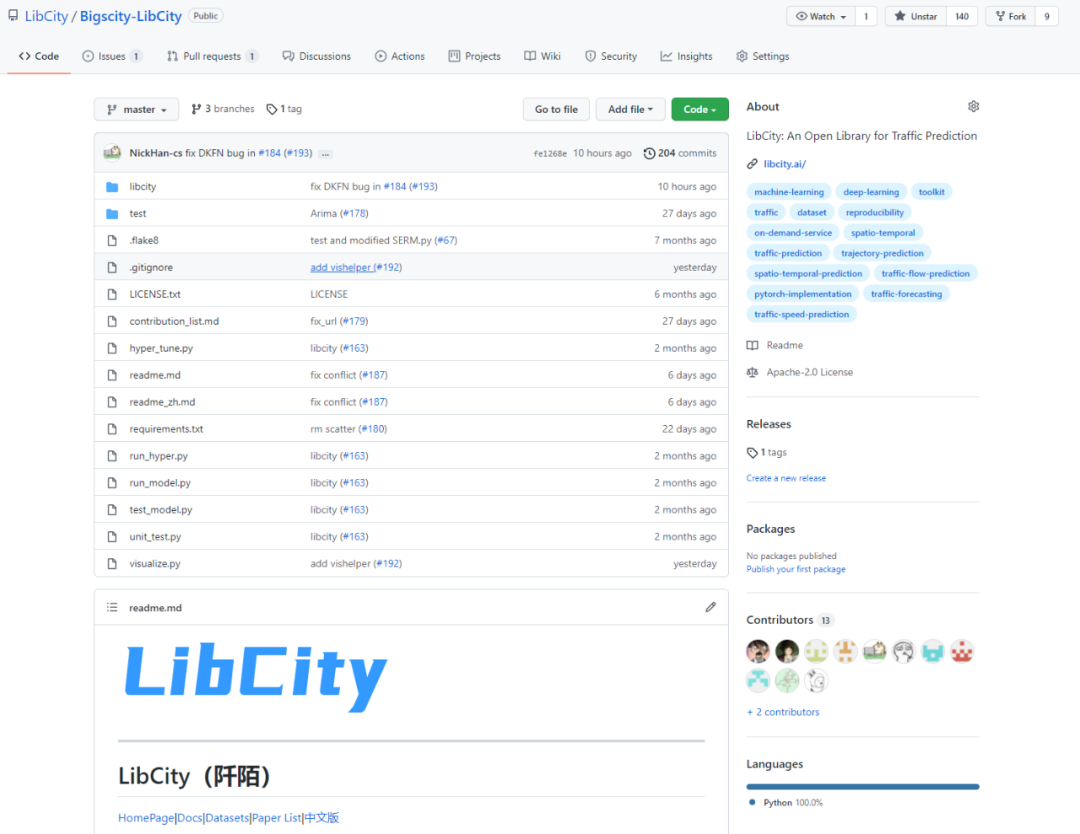
Task: Open the hyper_tune.py file
Action: click(161, 348)
